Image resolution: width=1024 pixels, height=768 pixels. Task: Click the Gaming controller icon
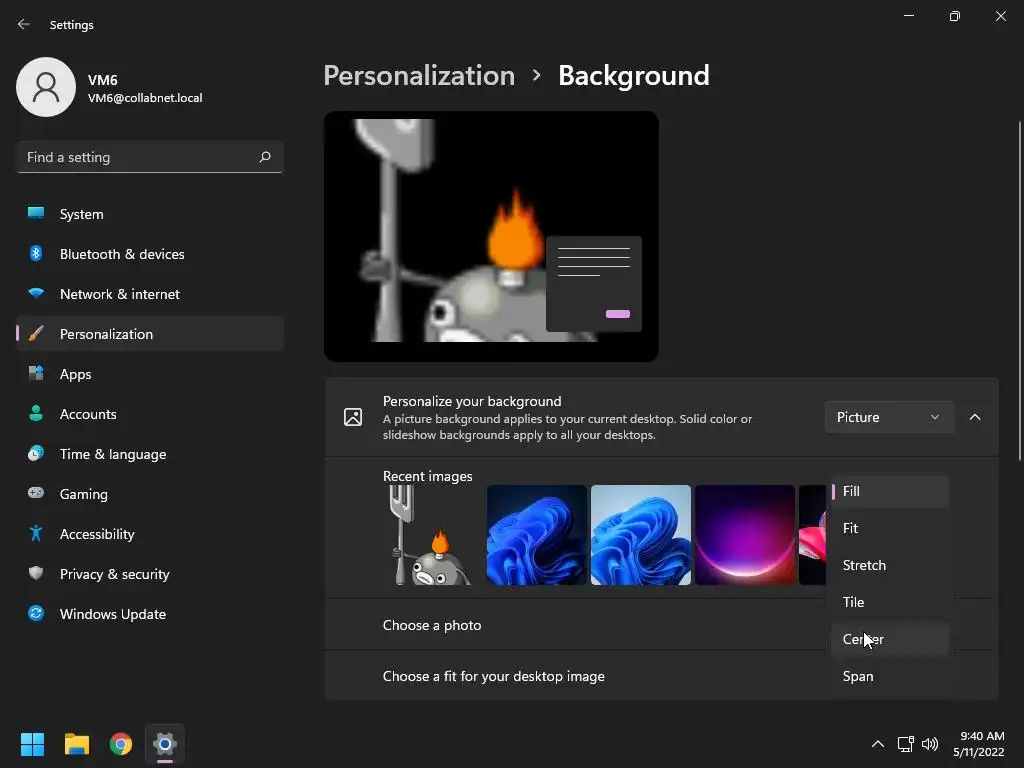pyautogui.click(x=36, y=493)
